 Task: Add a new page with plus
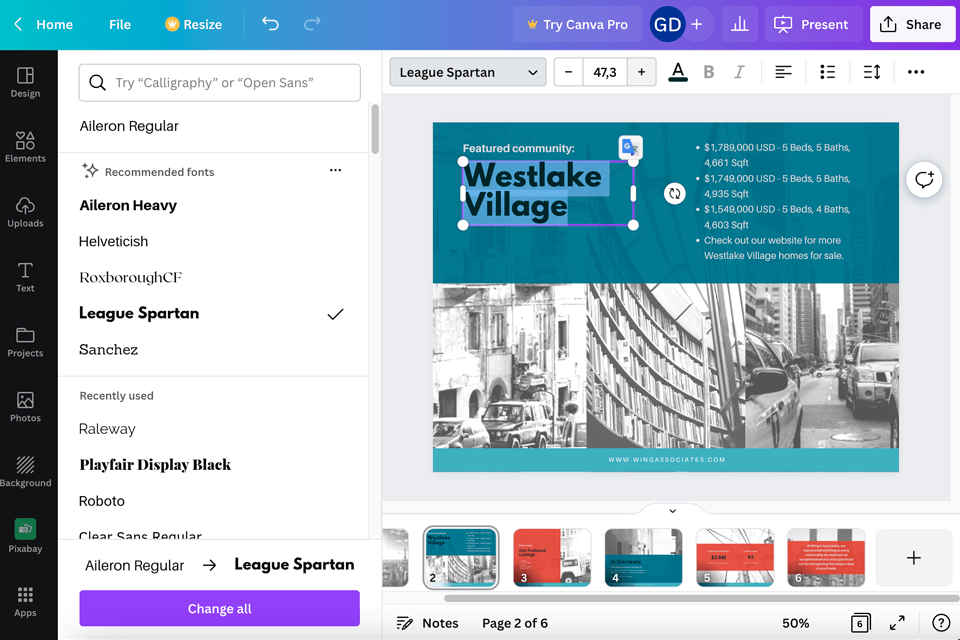(x=913, y=558)
